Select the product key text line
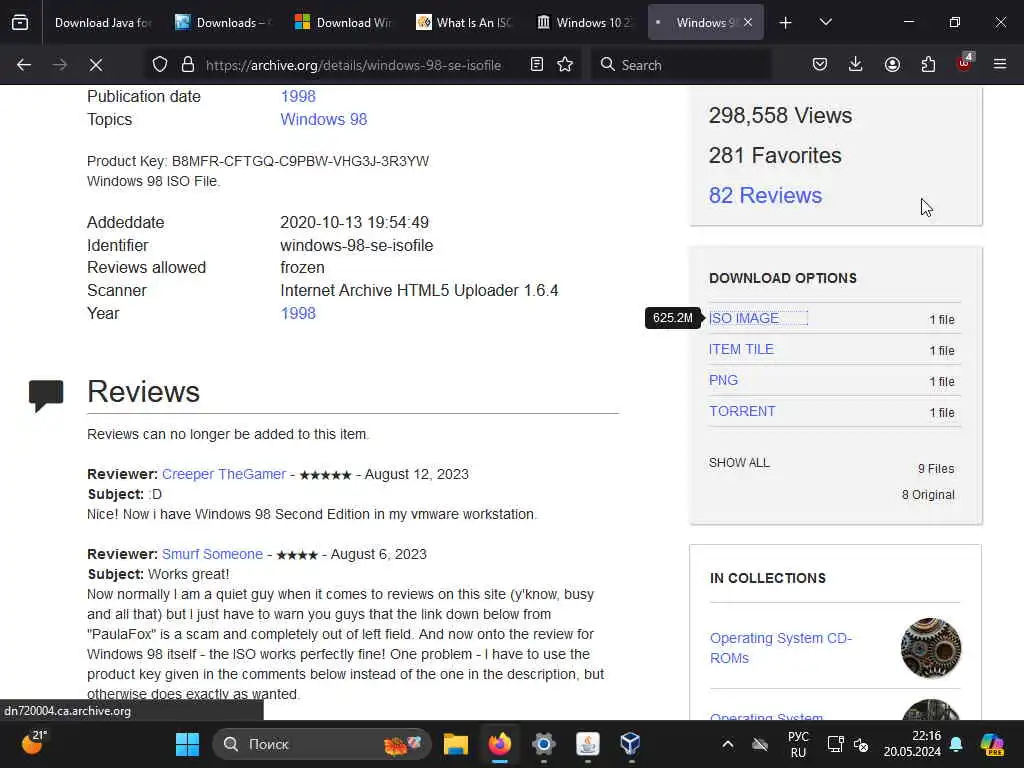 pos(258,161)
